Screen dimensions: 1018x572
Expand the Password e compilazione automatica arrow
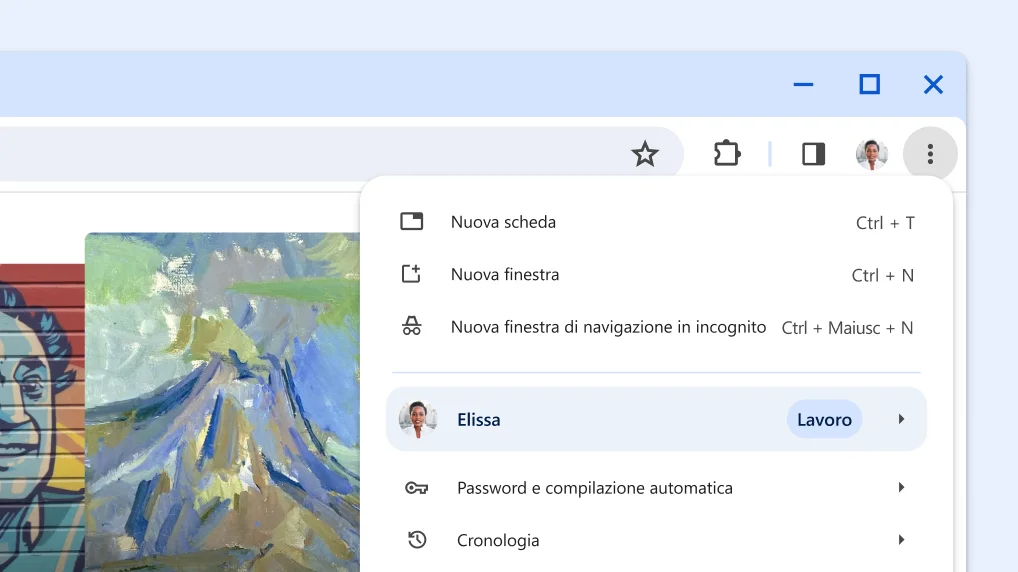coord(901,488)
